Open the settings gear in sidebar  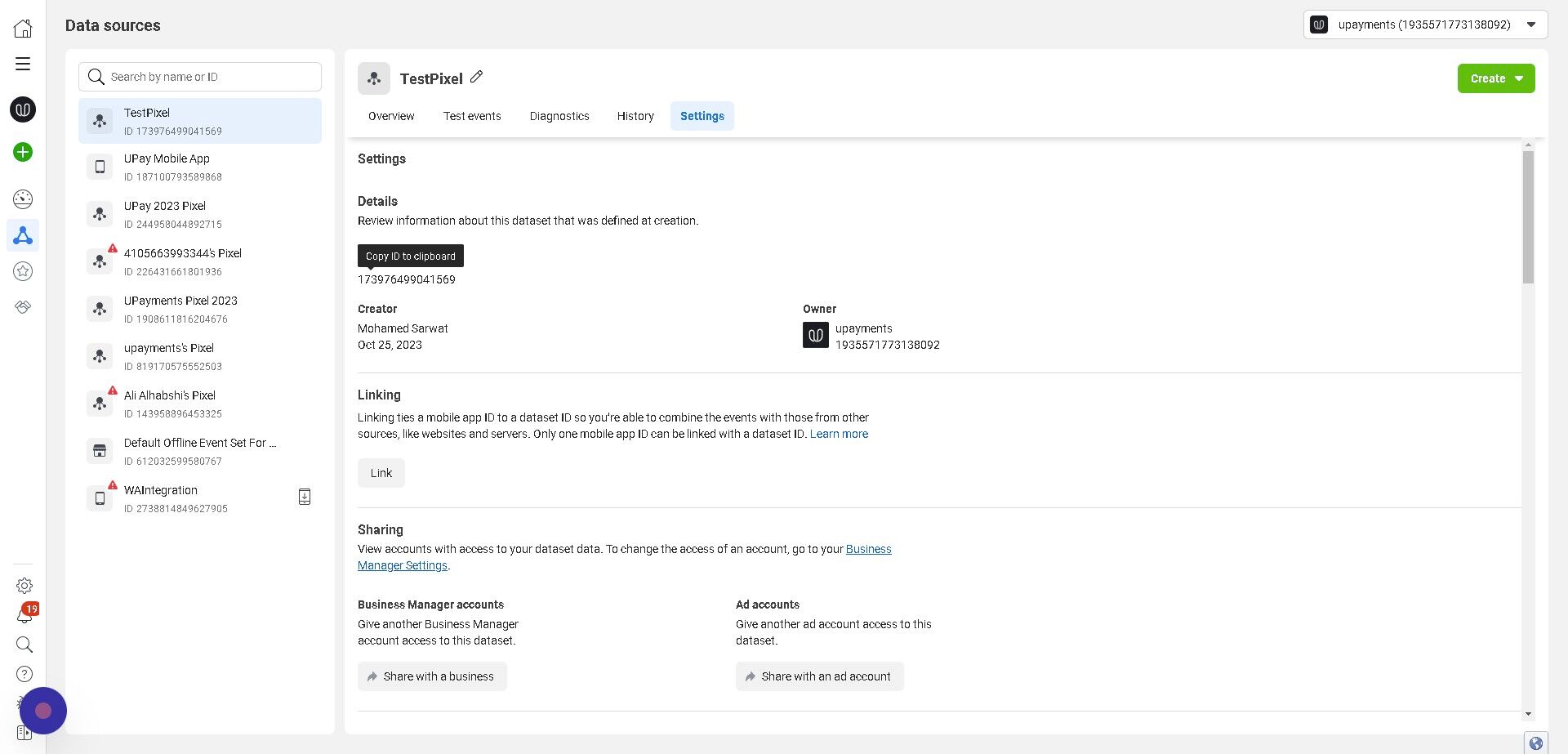pos(24,586)
